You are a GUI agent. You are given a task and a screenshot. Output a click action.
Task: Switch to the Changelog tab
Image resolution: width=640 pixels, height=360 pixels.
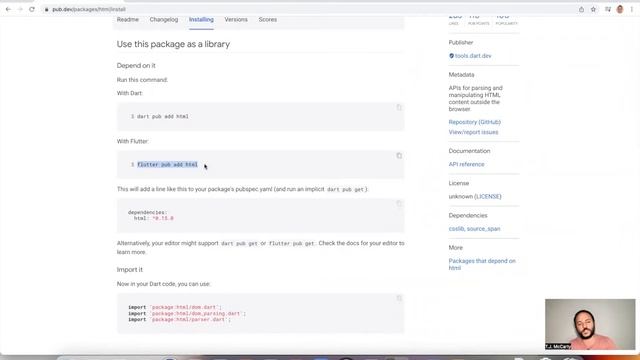pos(164,20)
